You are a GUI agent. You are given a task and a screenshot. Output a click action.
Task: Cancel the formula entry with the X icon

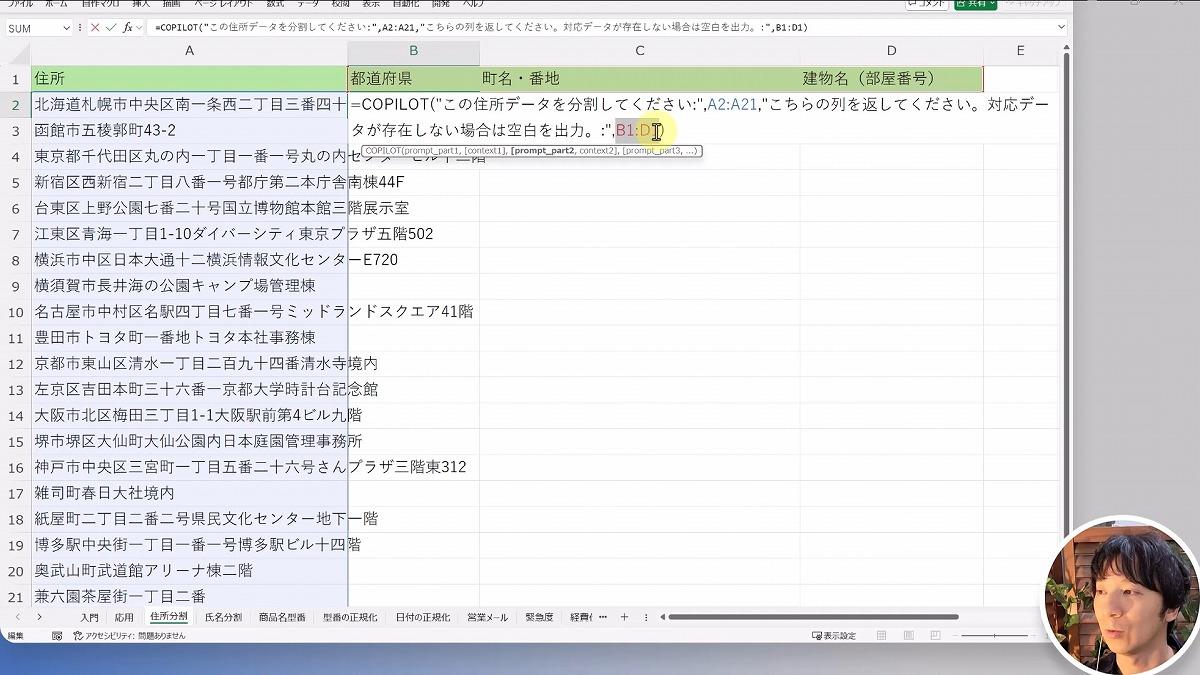[95, 28]
